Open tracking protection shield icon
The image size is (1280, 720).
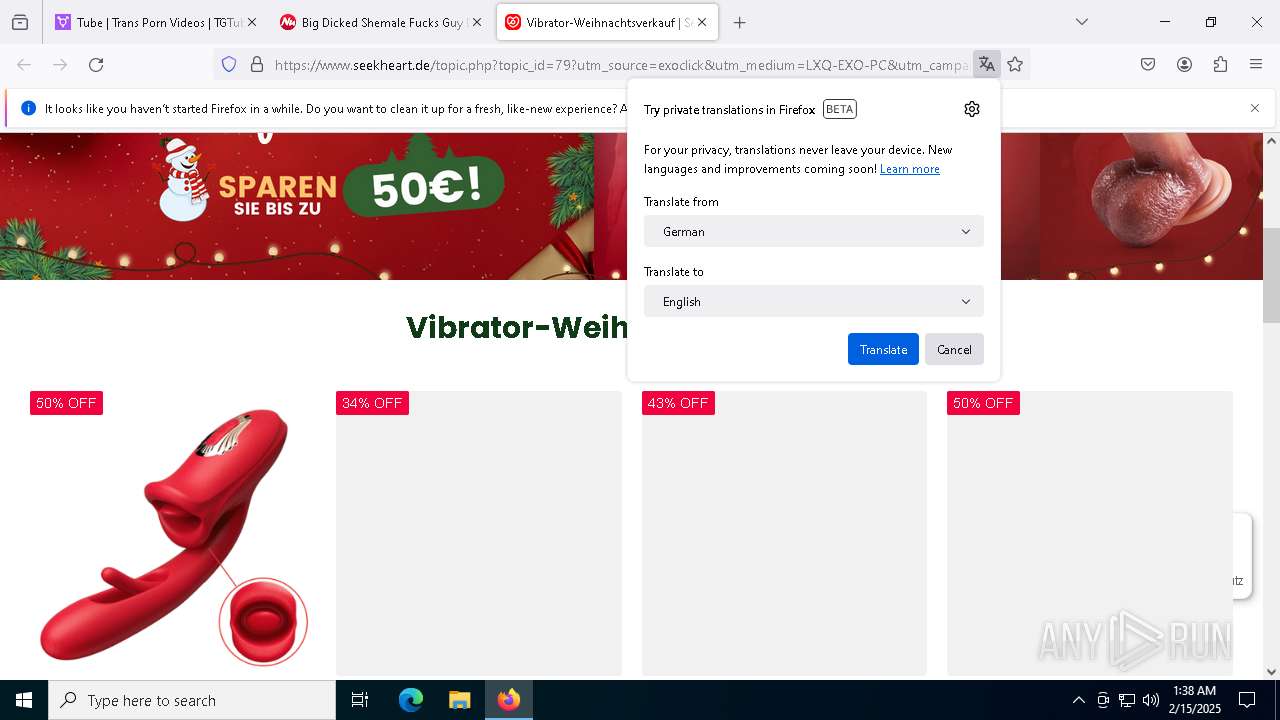coord(229,65)
